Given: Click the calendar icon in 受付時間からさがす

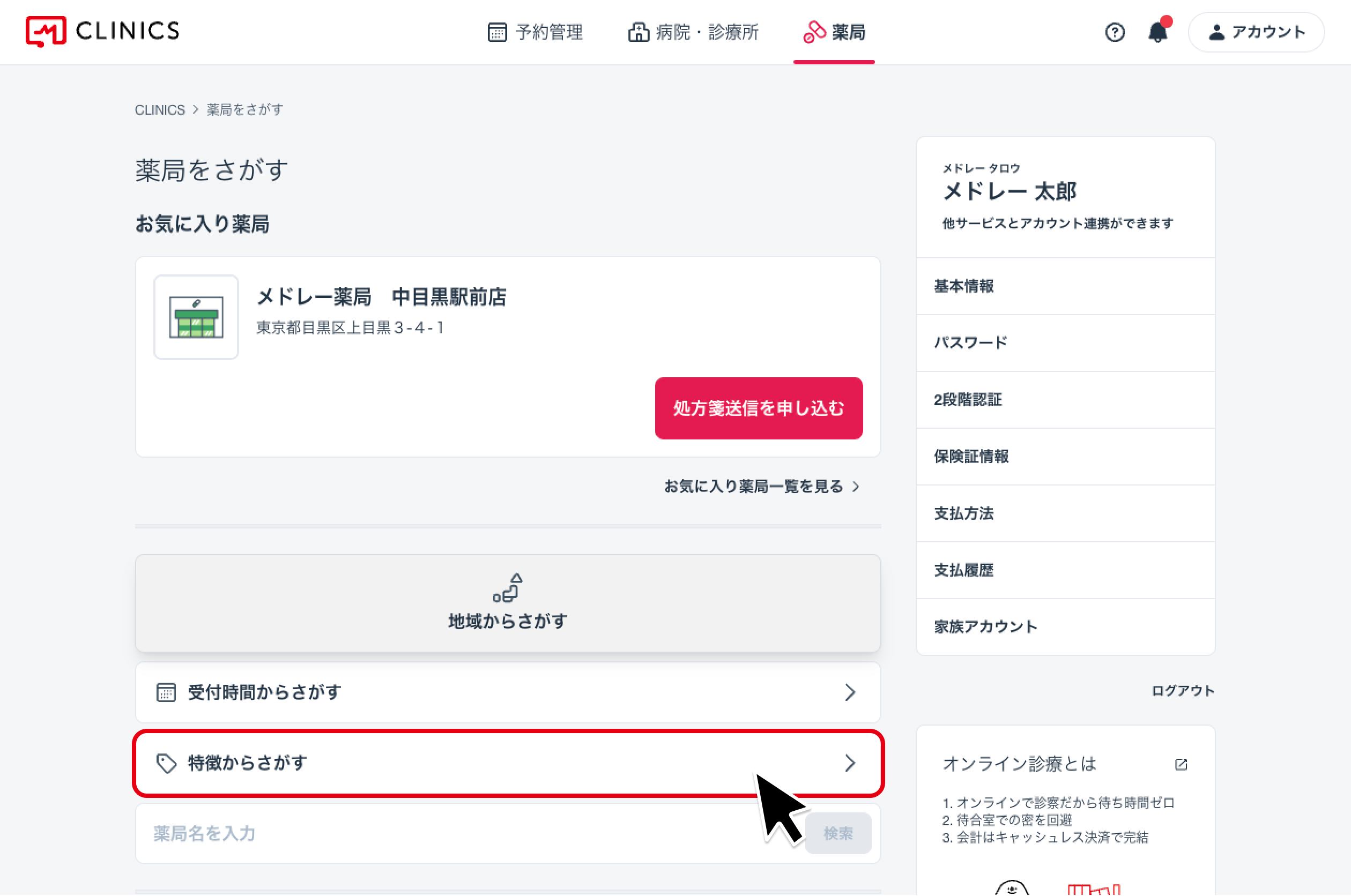Looking at the screenshot, I should (x=166, y=692).
